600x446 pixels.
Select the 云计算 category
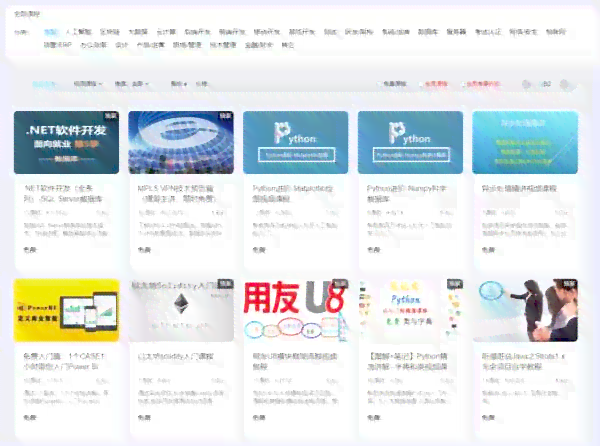(x=166, y=32)
